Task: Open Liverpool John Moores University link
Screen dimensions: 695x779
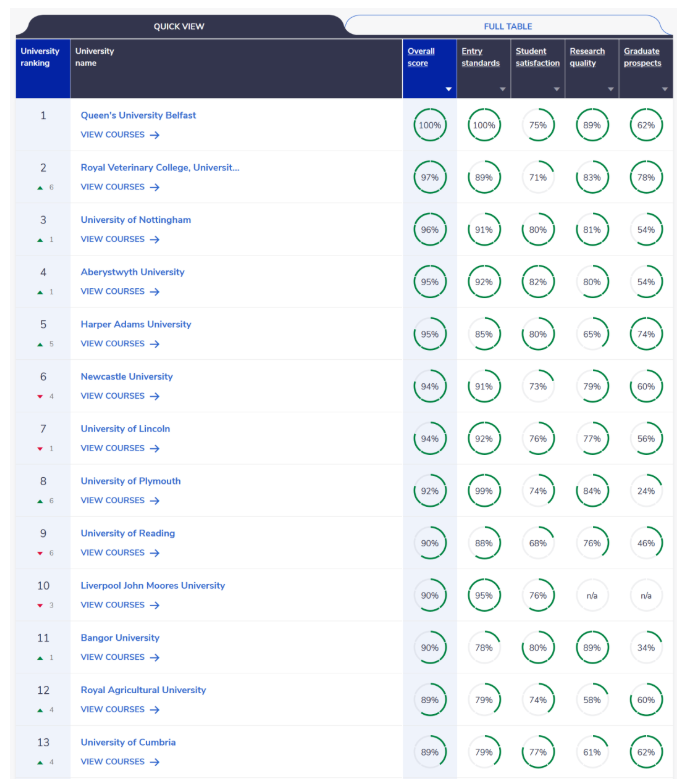Action: click(x=152, y=585)
